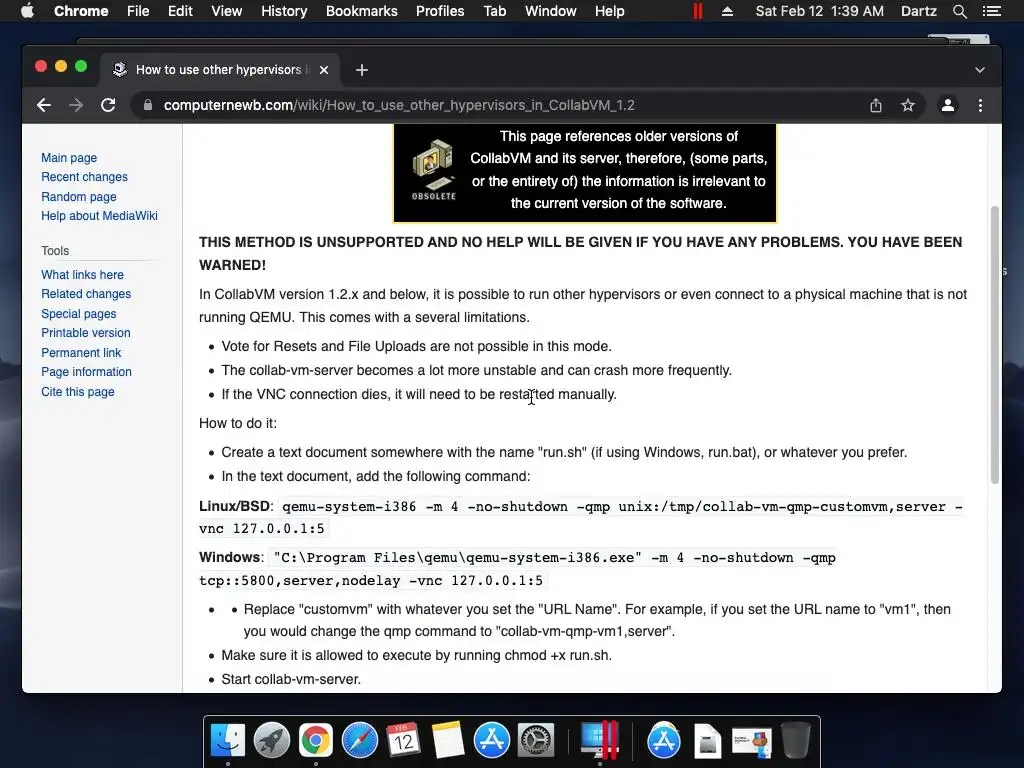Click the date and time in menu bar

(820, 11)
